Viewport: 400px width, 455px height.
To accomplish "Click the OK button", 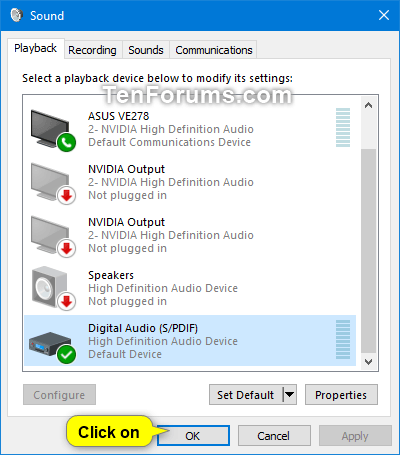I will 193,436.
